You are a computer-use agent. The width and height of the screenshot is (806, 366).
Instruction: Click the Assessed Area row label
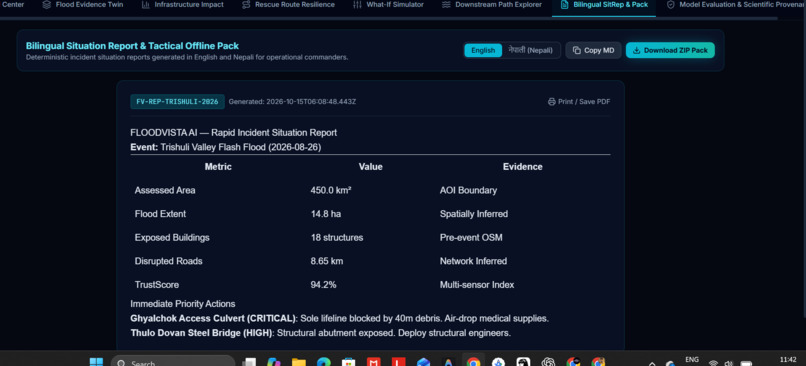(165, 190)
